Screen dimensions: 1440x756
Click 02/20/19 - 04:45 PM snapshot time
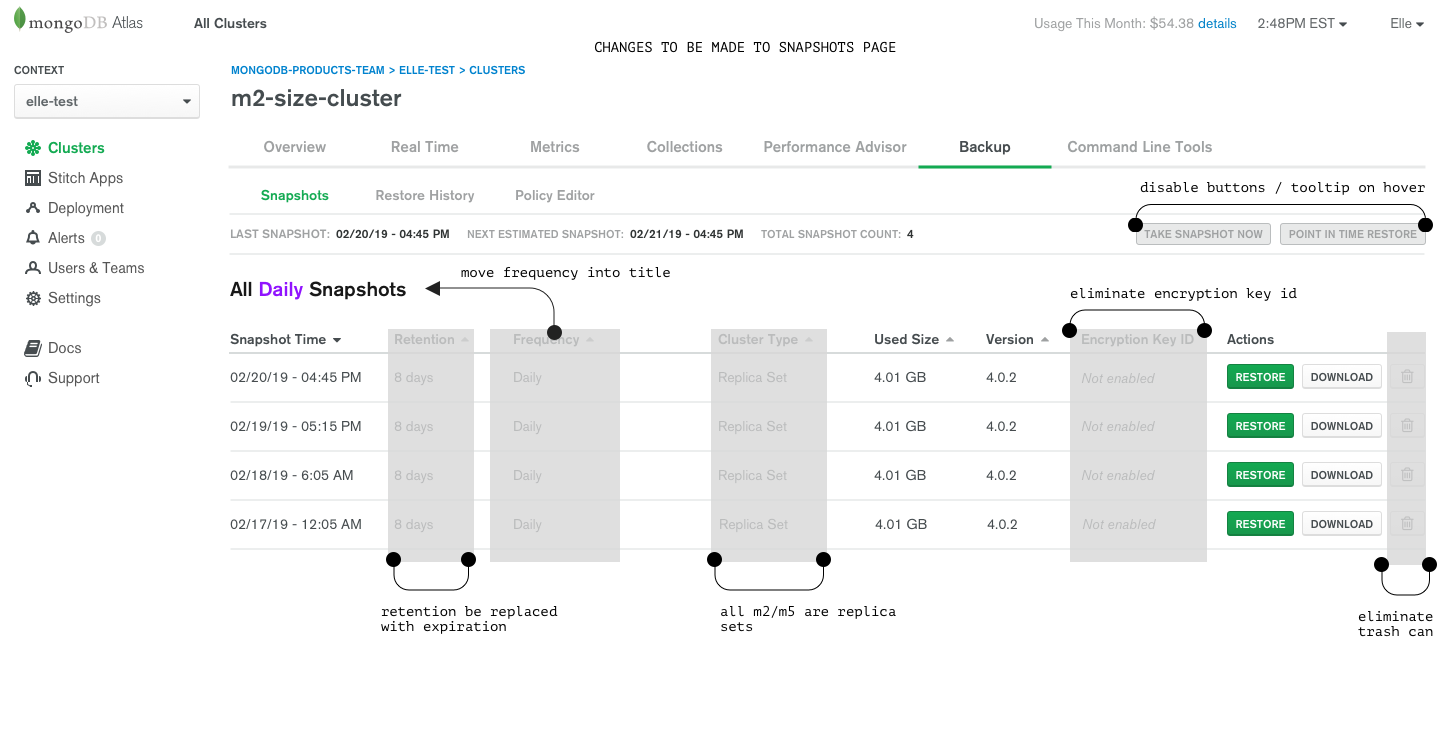(296, 377)
